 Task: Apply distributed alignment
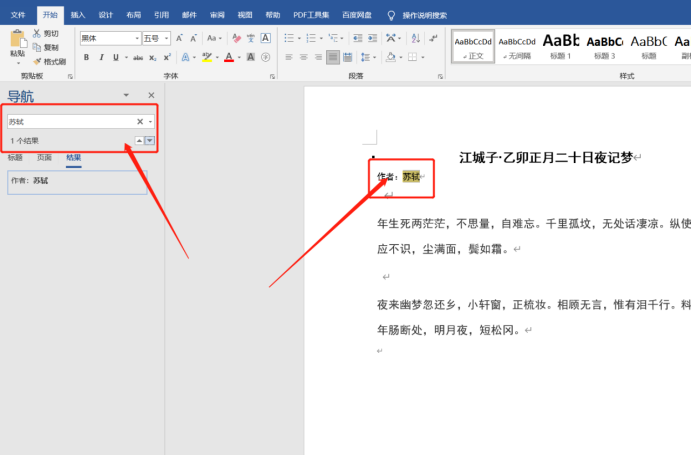tap(348, 57)
